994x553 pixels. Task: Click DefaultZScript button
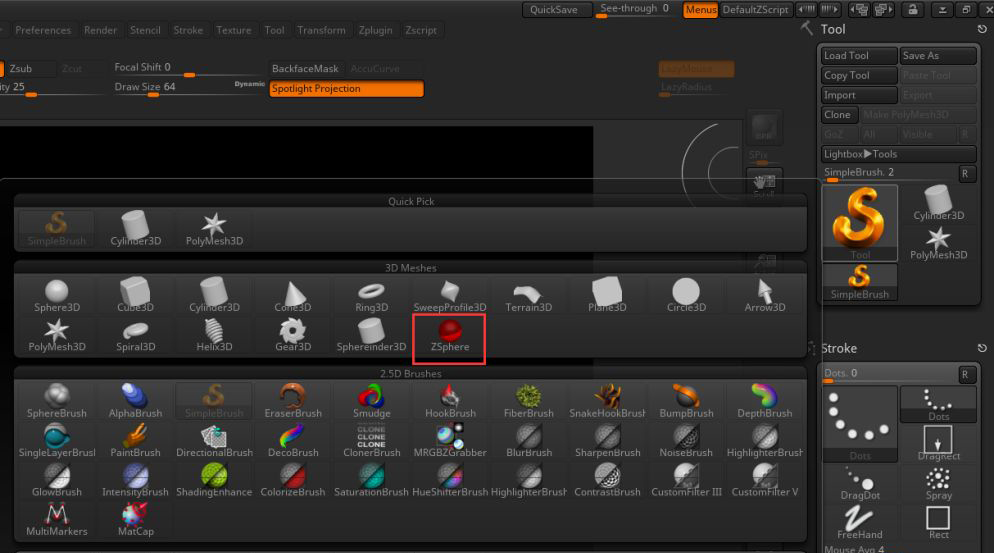tap(756, 10)
